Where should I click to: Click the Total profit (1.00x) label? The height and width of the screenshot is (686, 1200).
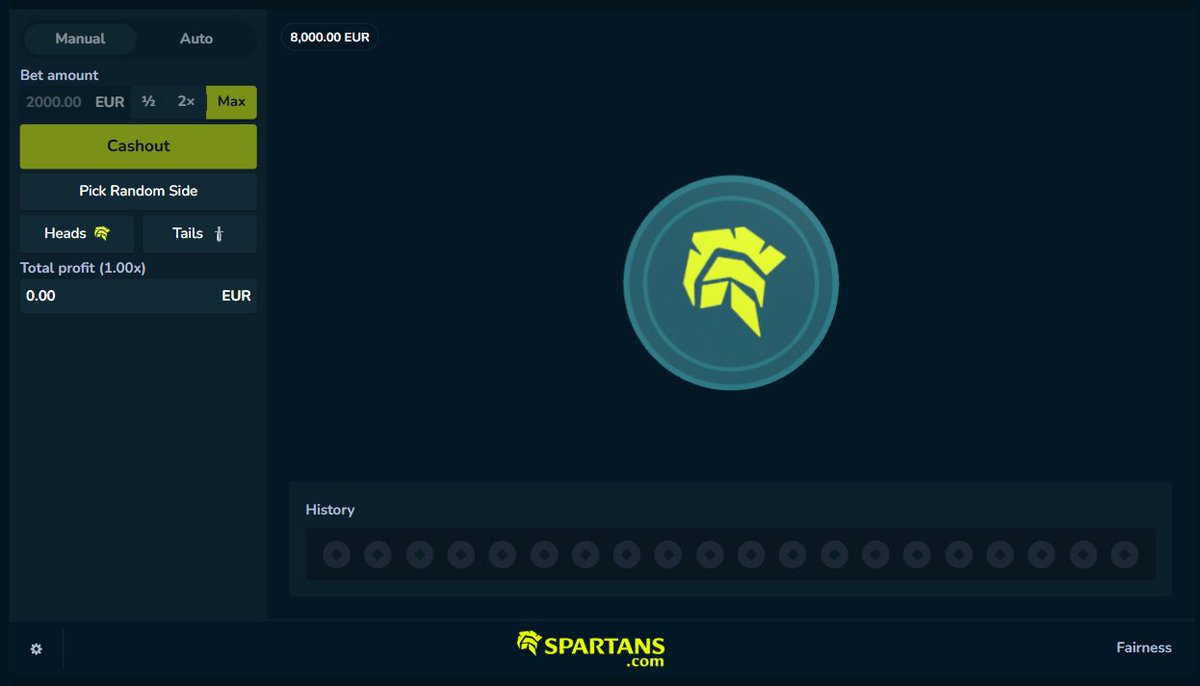click(x=83, y=268)
